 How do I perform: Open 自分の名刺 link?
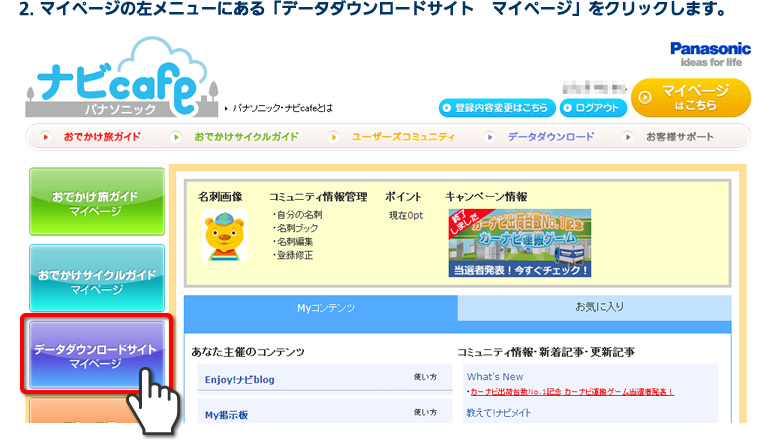(300, 215)
